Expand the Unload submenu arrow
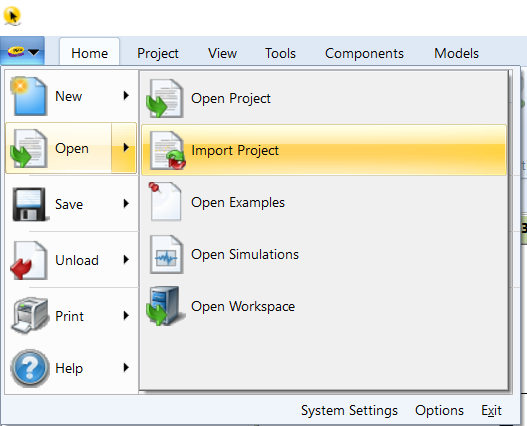527x426 pixels. tap(126, 260)
